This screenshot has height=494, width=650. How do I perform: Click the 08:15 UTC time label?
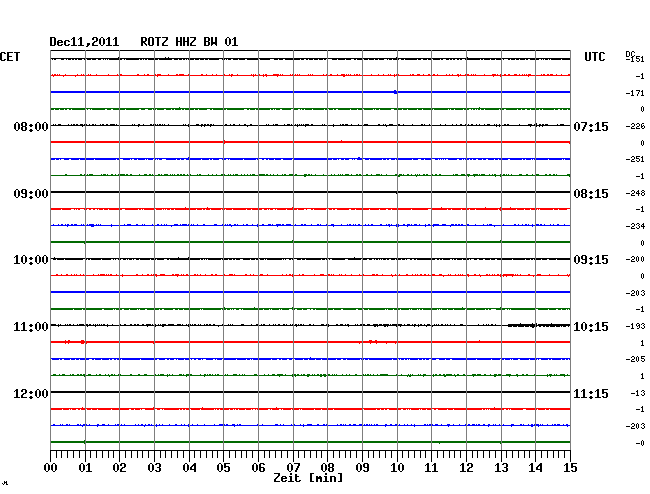[591, 194]
